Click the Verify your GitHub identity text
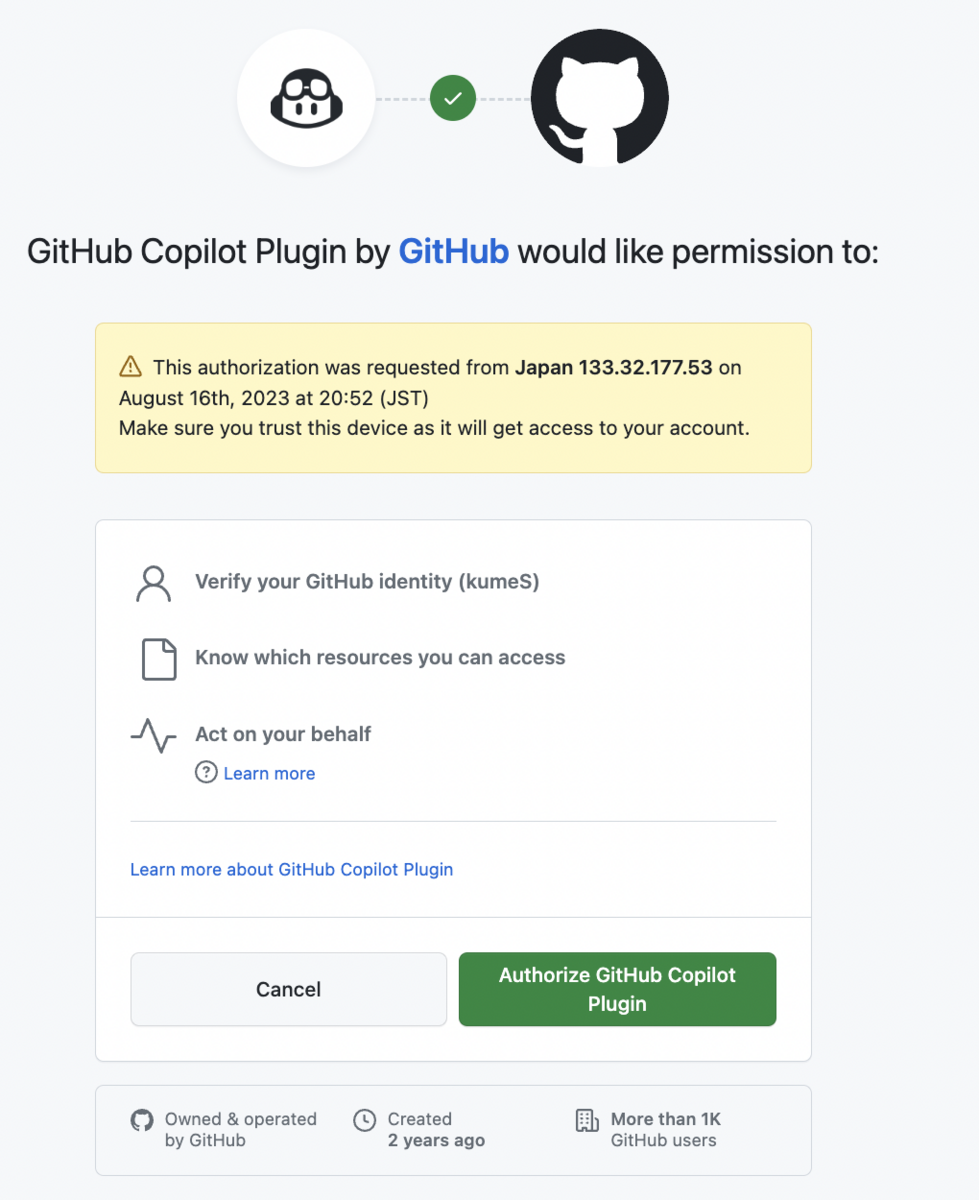This screenshot has width=979, height=1200. click(367, 582)
